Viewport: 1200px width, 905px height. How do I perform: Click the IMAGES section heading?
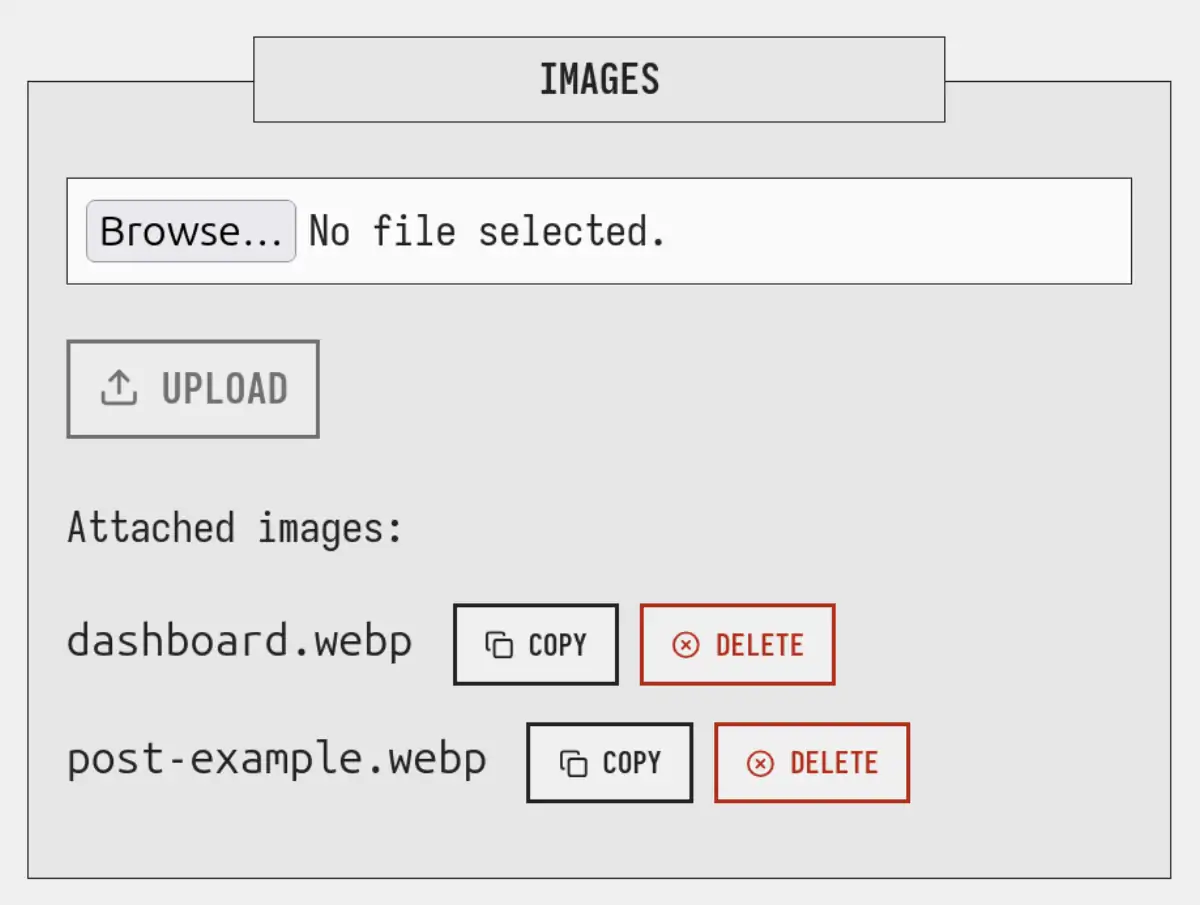point(599,80)
